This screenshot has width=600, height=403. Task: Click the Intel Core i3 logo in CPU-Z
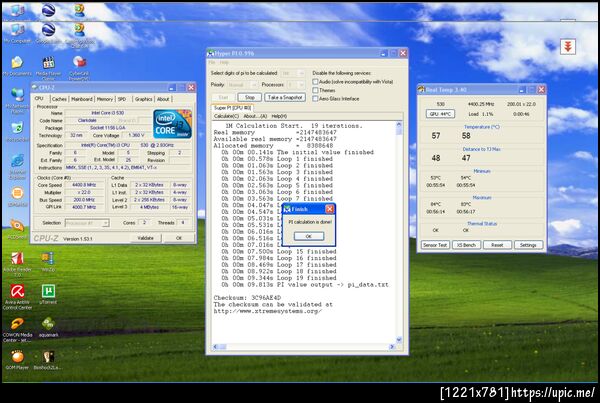pyautogui.click(x=172, y=124)
